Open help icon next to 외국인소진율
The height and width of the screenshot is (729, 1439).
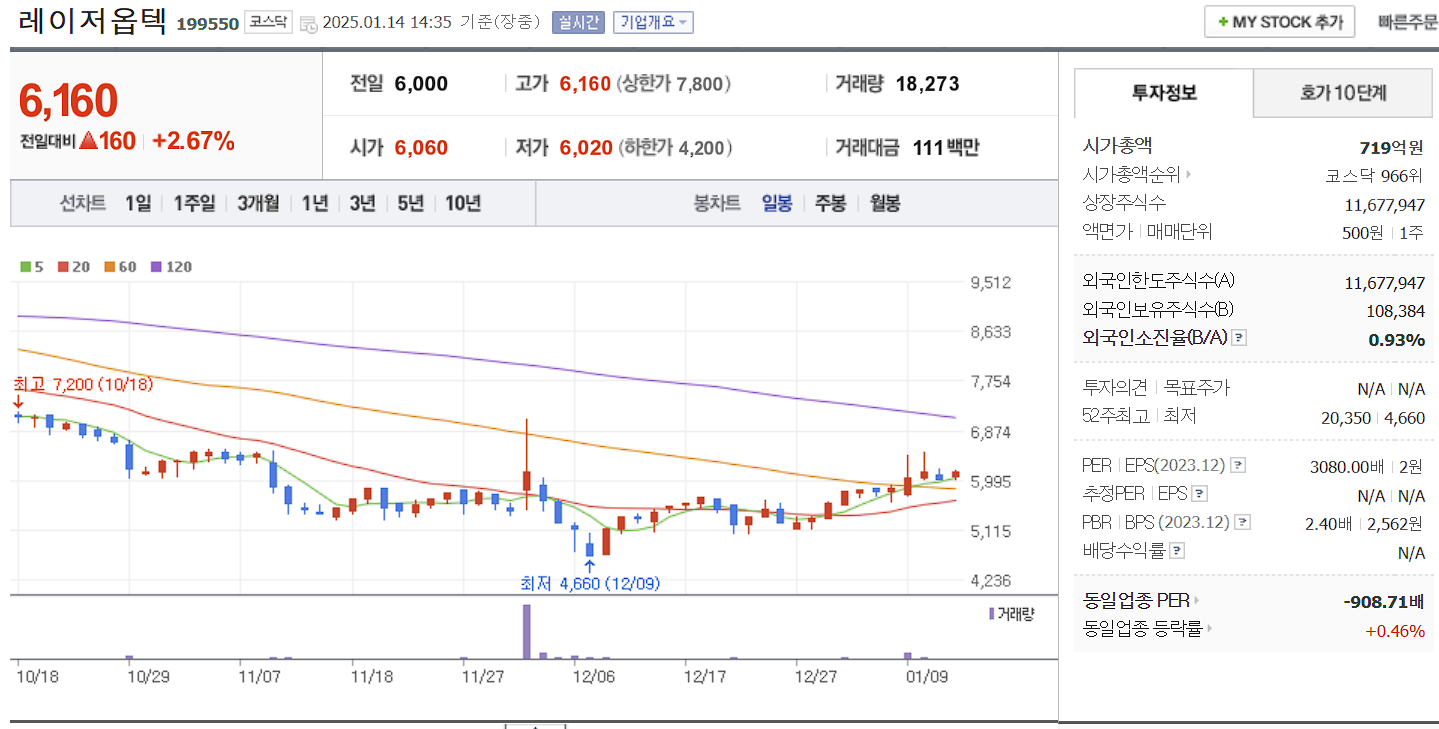1240,338
